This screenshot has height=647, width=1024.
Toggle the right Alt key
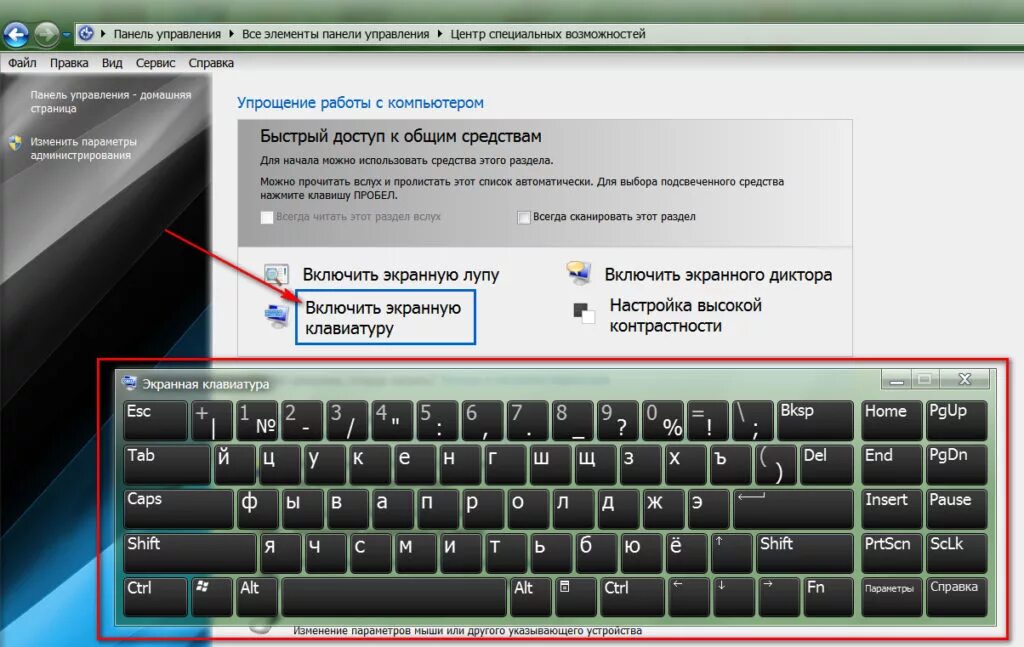coord(531,596)
